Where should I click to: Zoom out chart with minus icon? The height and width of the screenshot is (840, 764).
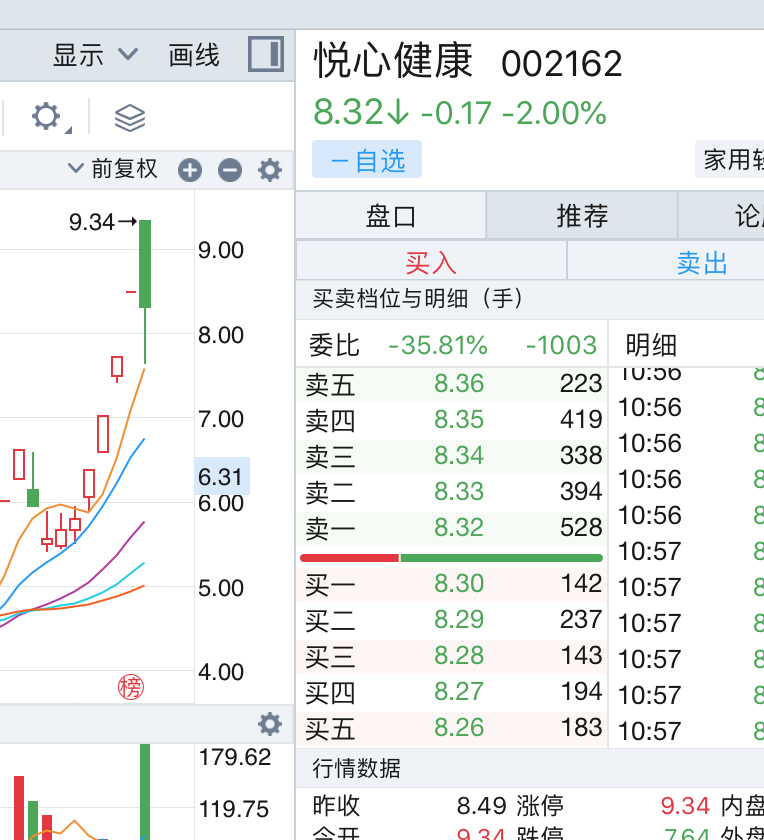click(x=230, y=170)
